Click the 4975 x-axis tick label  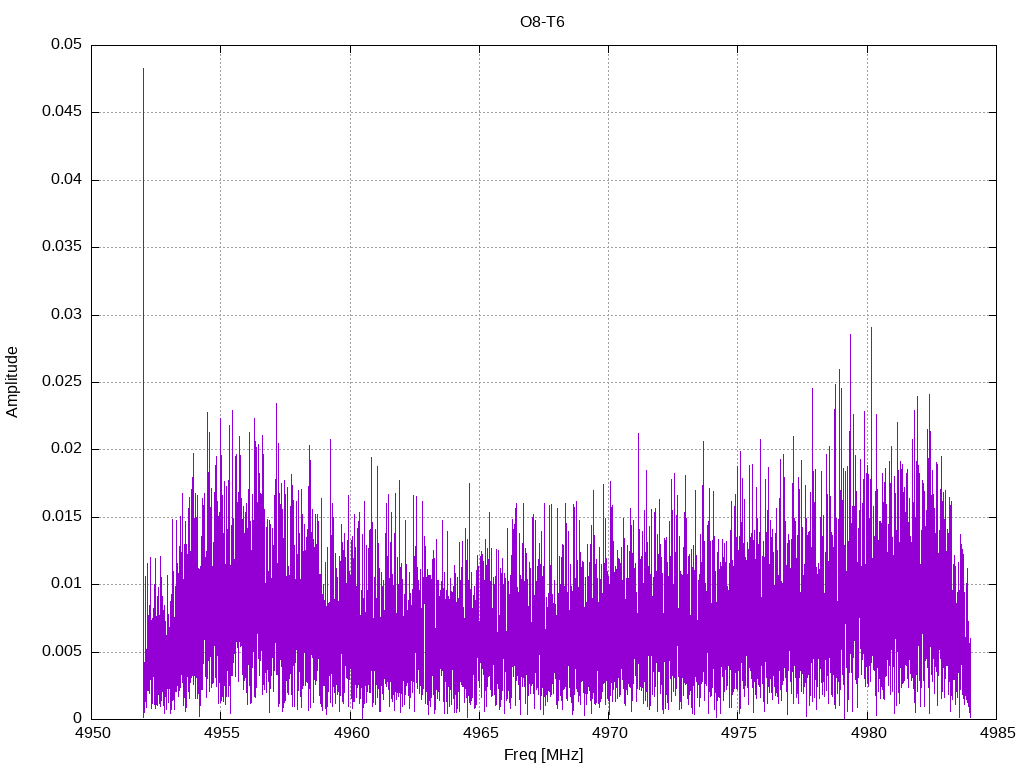737,733
